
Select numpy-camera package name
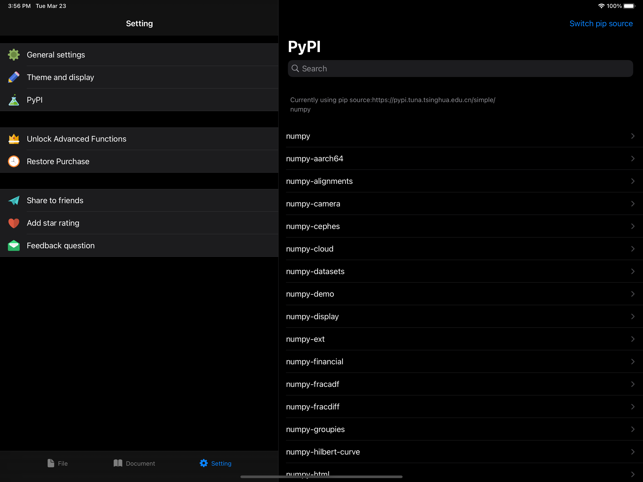tap(313, 204)
